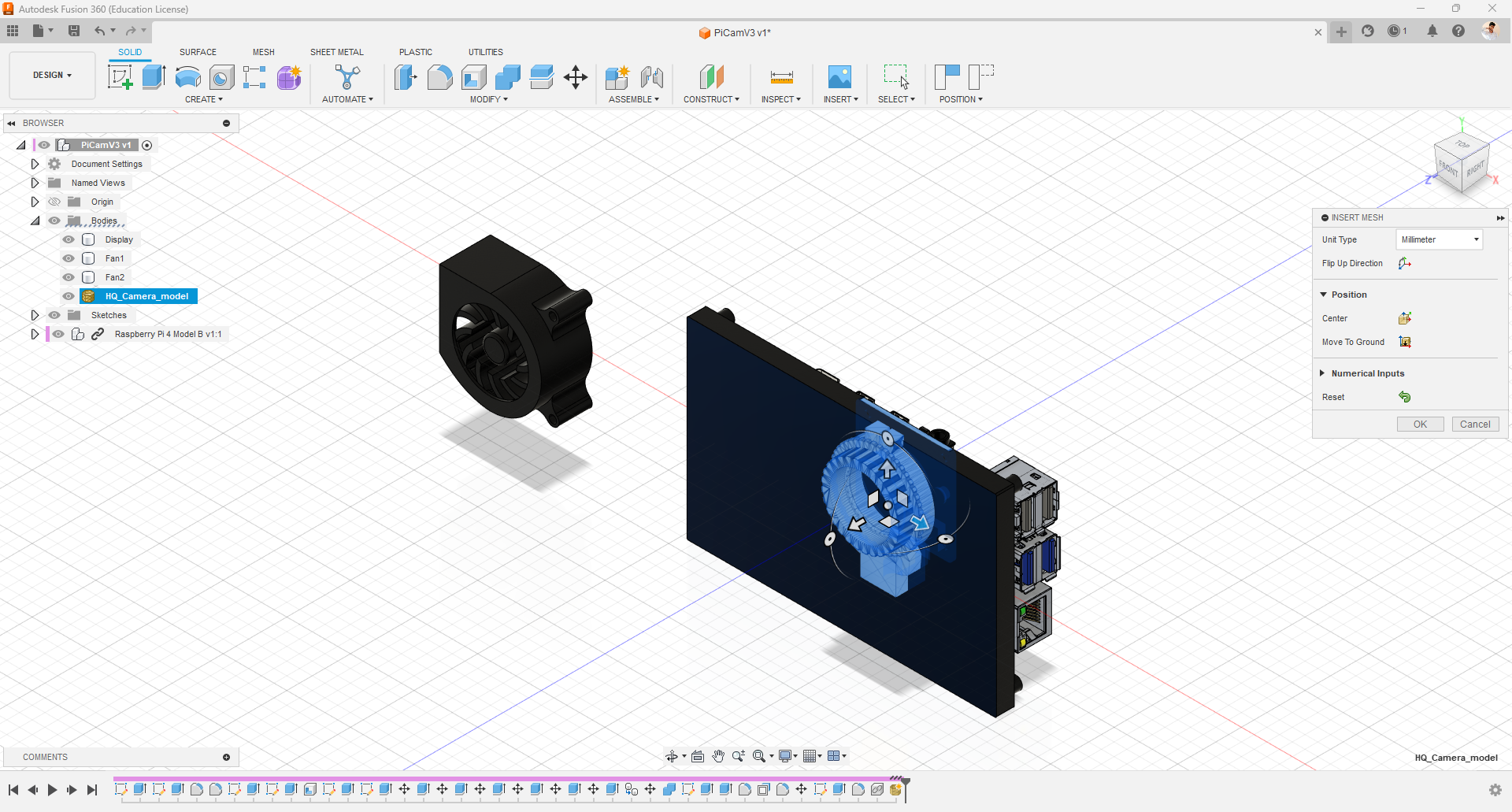The height and width of the screenshot is (812, 1512).
Task: Toggle visibility of the Display body
Action: 68,239
